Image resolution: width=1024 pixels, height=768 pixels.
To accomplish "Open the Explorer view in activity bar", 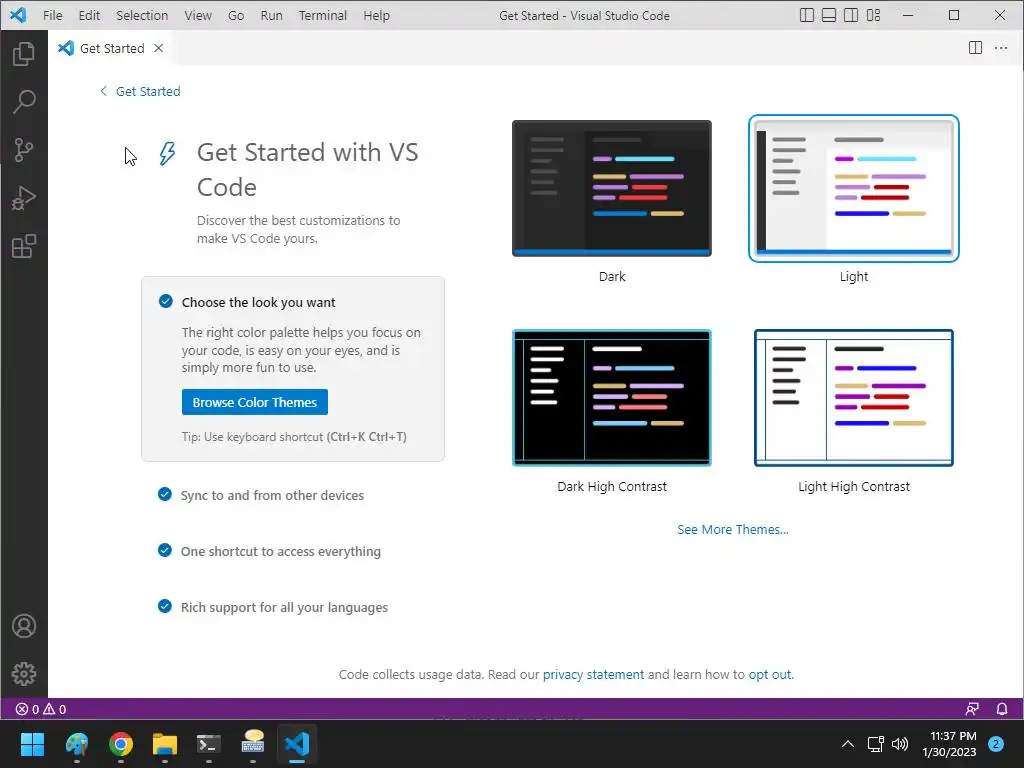I will coord(24,54).
